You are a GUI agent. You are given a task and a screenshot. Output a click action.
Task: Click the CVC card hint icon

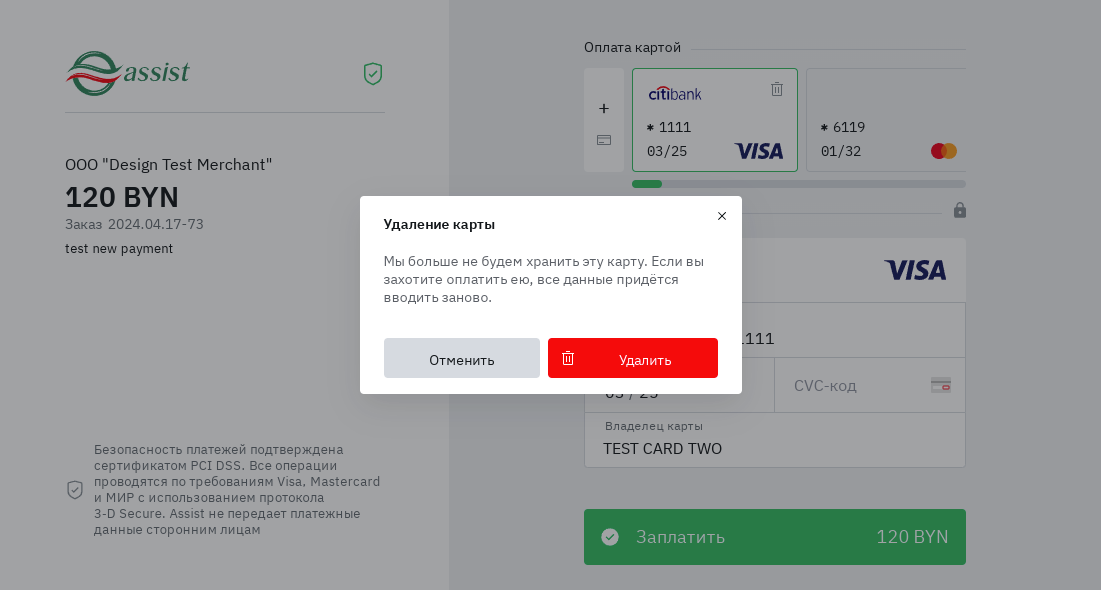(940, 385)
